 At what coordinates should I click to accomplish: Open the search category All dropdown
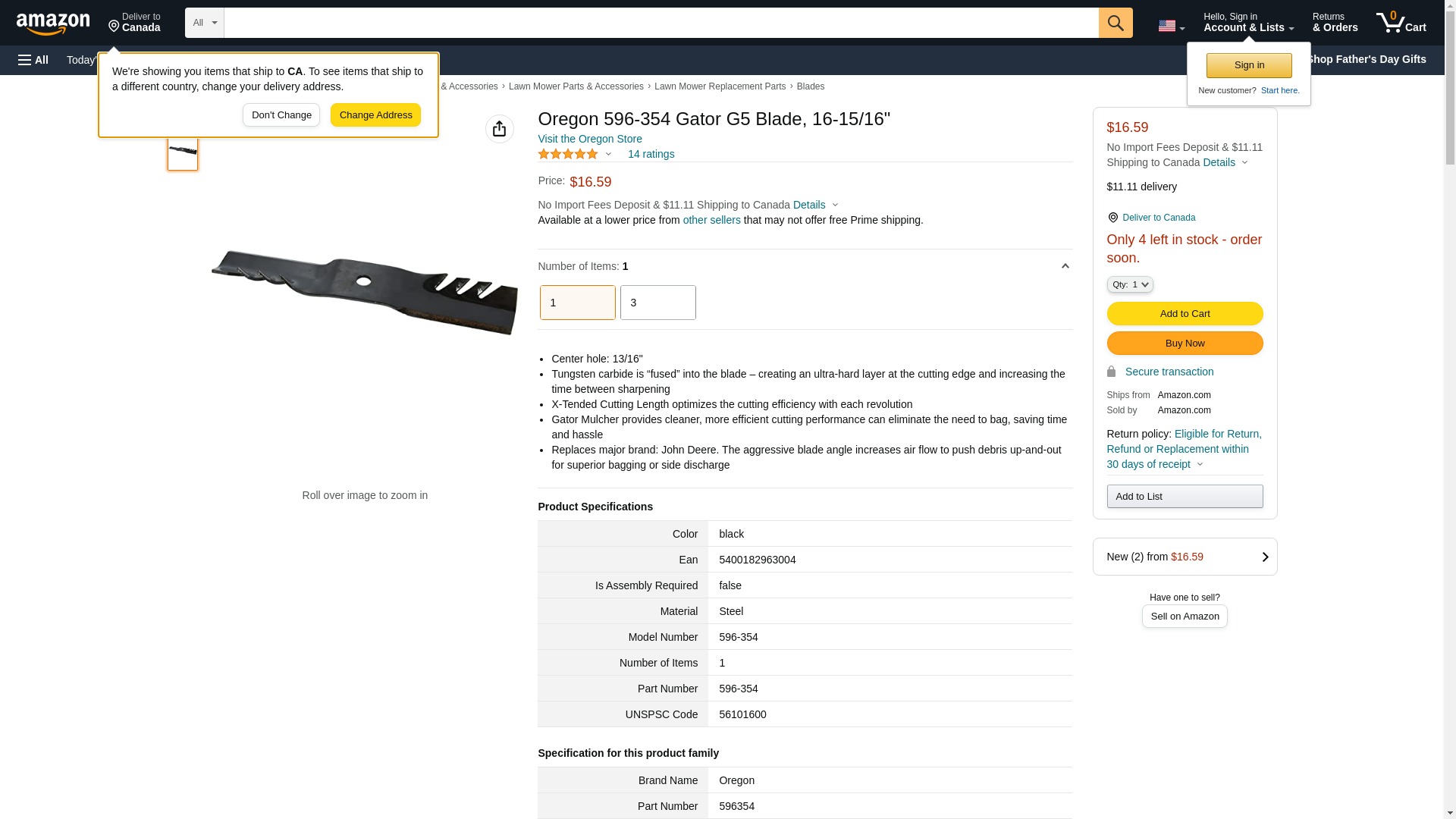click(205, 23)
